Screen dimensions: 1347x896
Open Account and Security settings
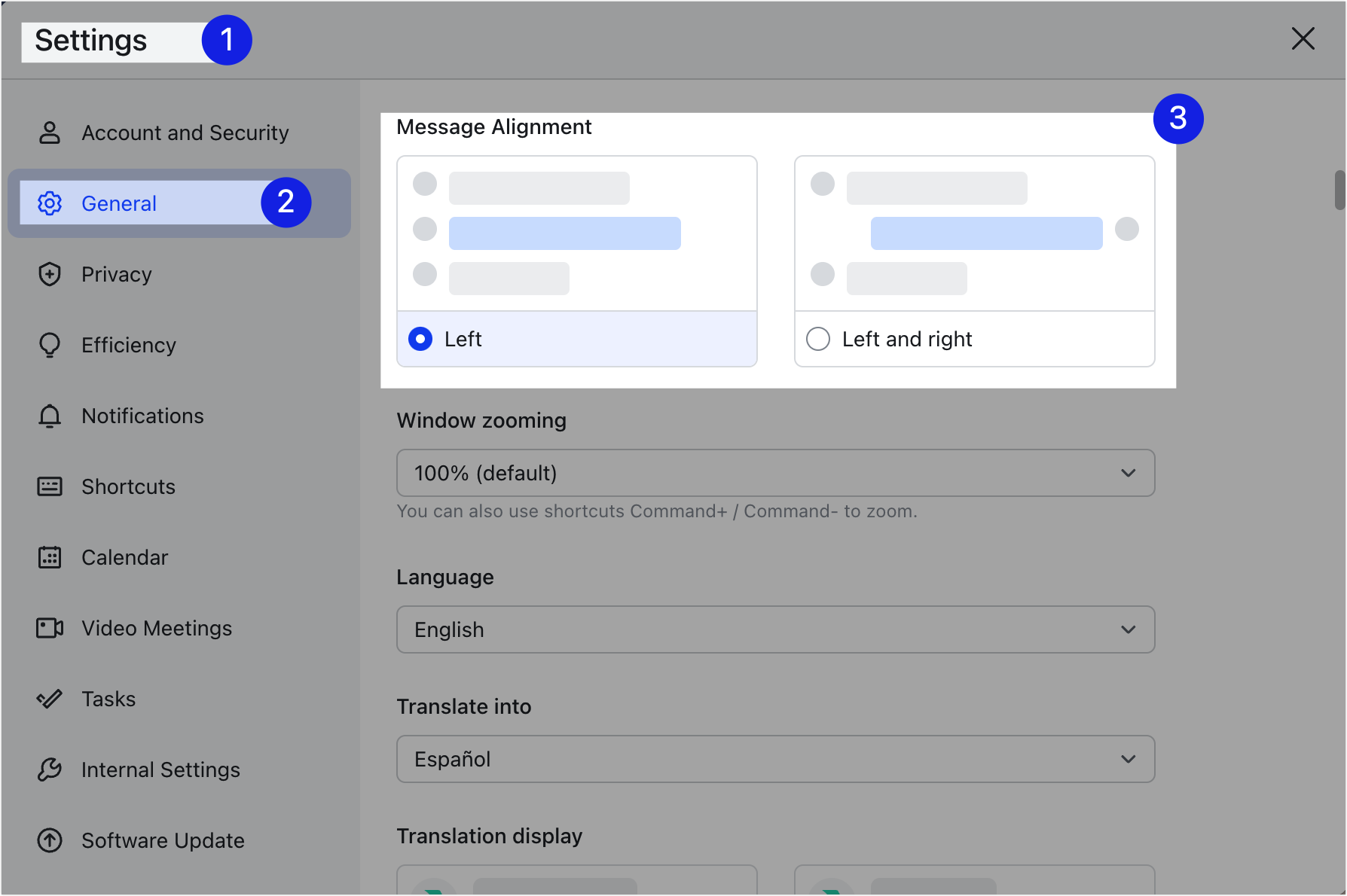point(185,133)
